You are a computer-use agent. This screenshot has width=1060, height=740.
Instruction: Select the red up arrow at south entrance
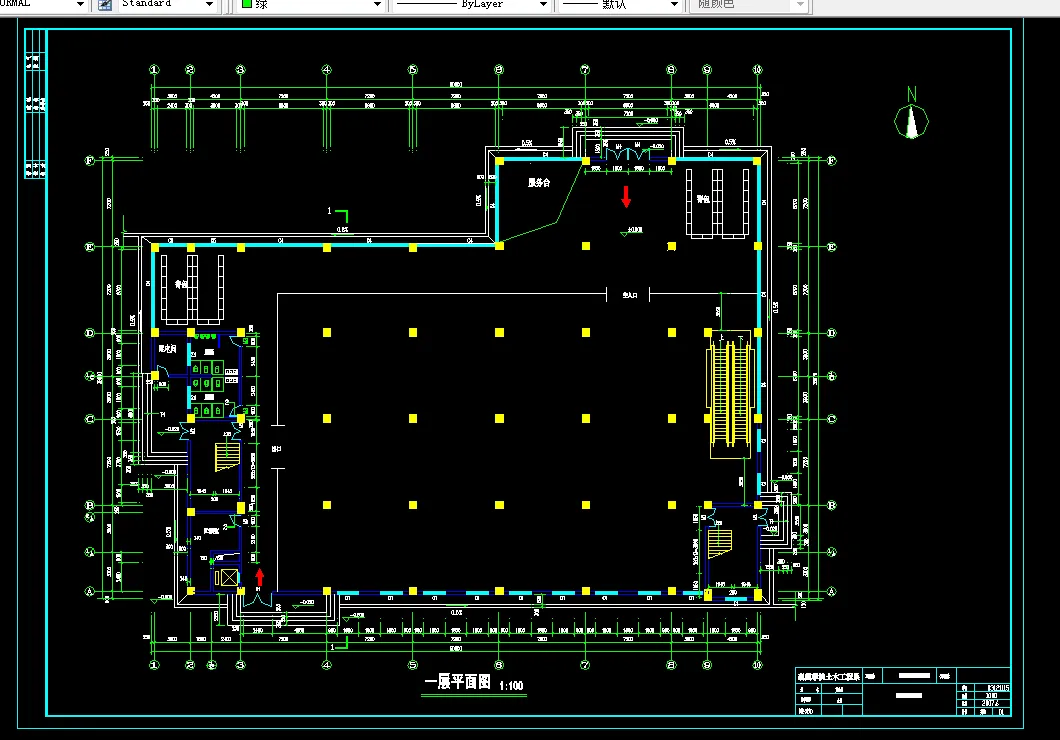click(x=260, y=577)
